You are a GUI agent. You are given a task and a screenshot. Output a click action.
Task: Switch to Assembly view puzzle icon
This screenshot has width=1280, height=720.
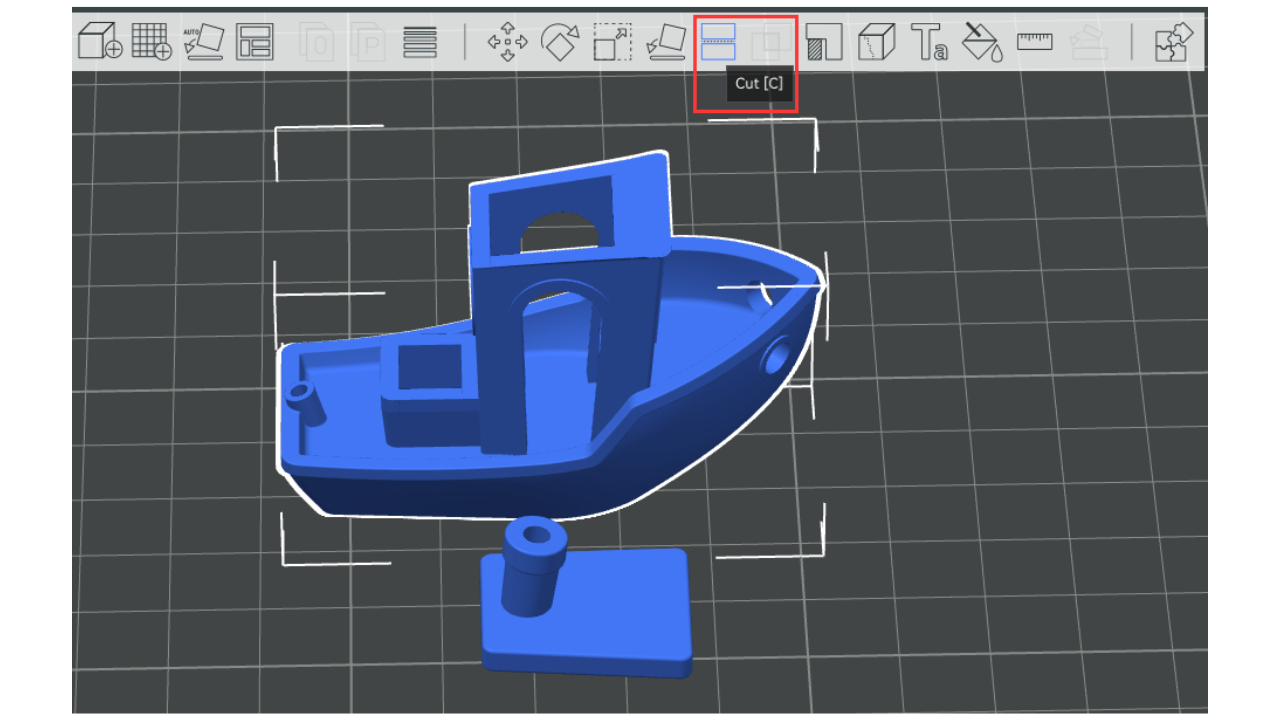pos(1173,42)
